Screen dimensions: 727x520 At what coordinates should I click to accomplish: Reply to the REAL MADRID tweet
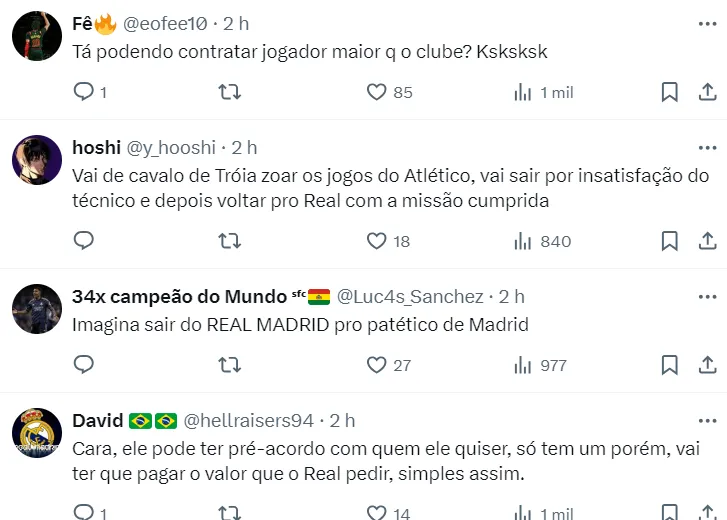(x=85, y=365)
